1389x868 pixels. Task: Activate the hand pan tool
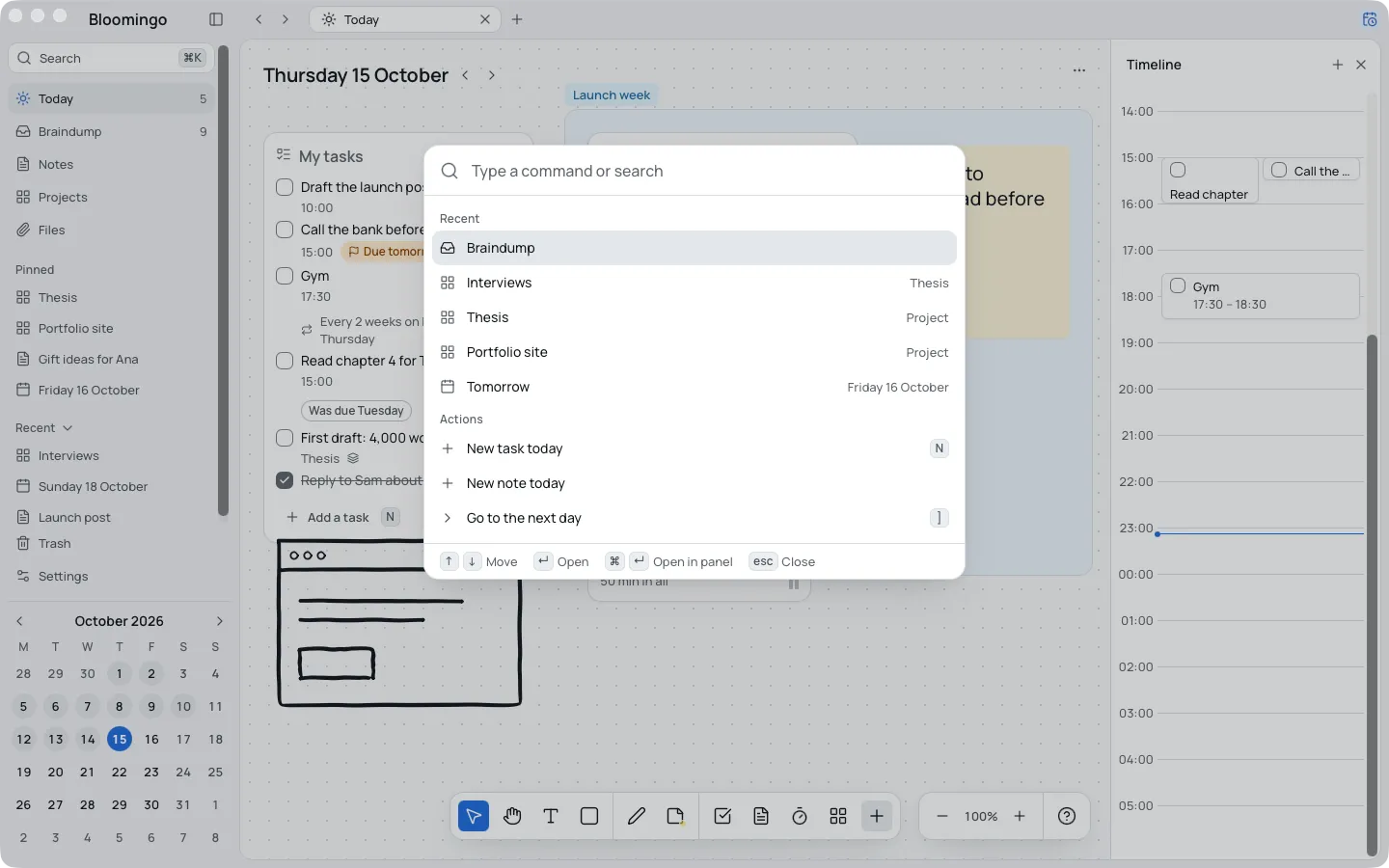(512, 816)
